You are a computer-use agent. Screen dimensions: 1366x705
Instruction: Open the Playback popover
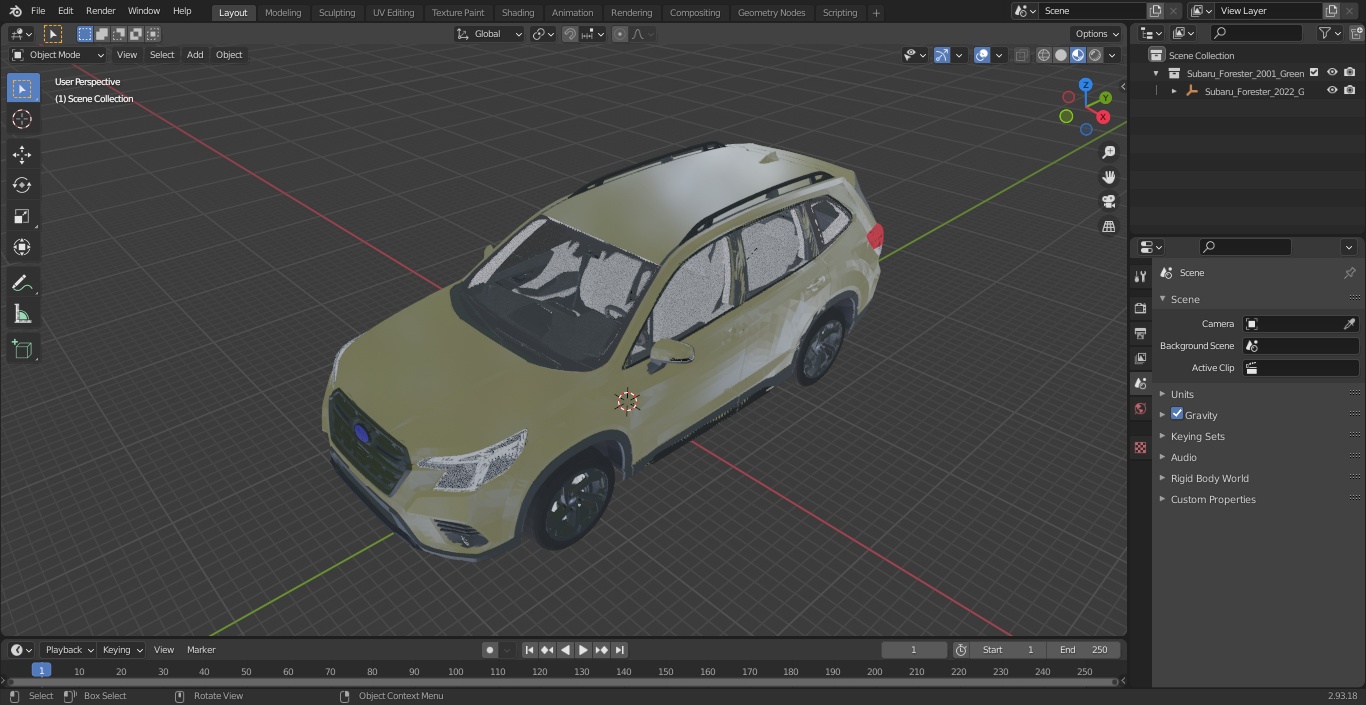click(x=68, y=650)
